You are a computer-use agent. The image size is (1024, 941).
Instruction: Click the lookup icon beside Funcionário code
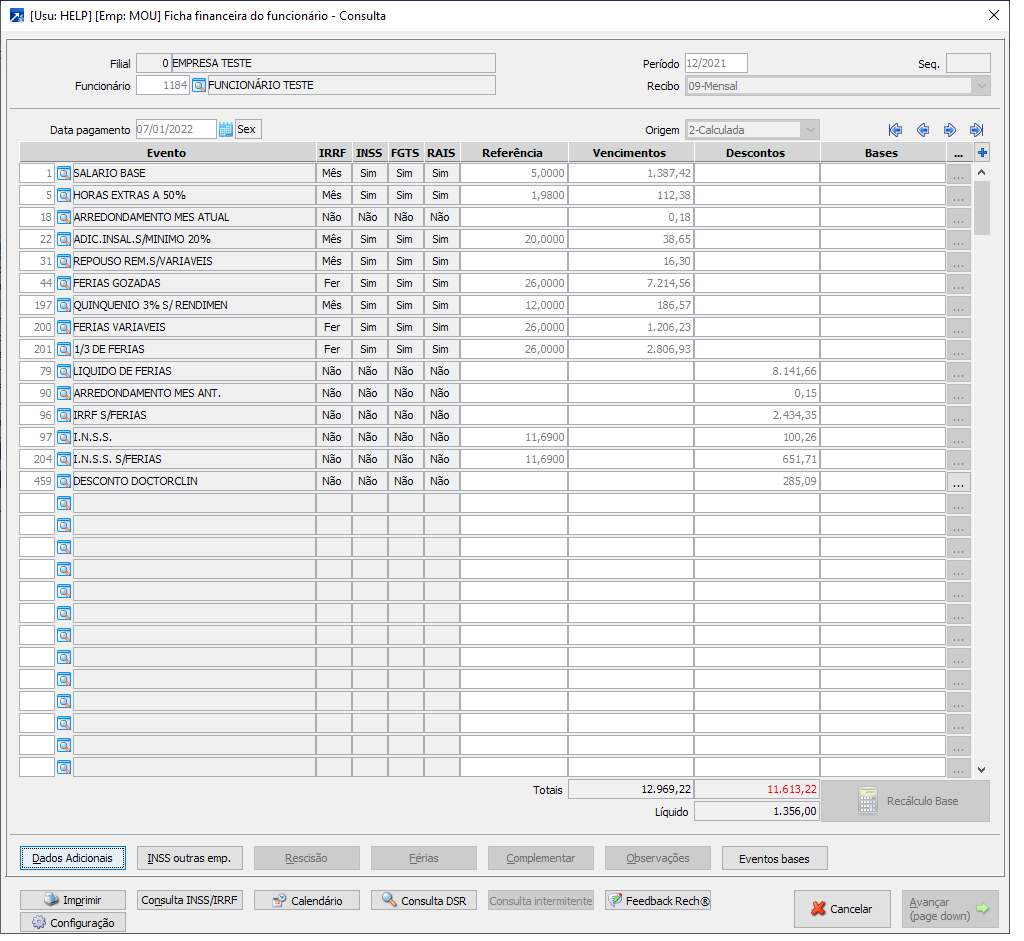[x=198, y=86]
